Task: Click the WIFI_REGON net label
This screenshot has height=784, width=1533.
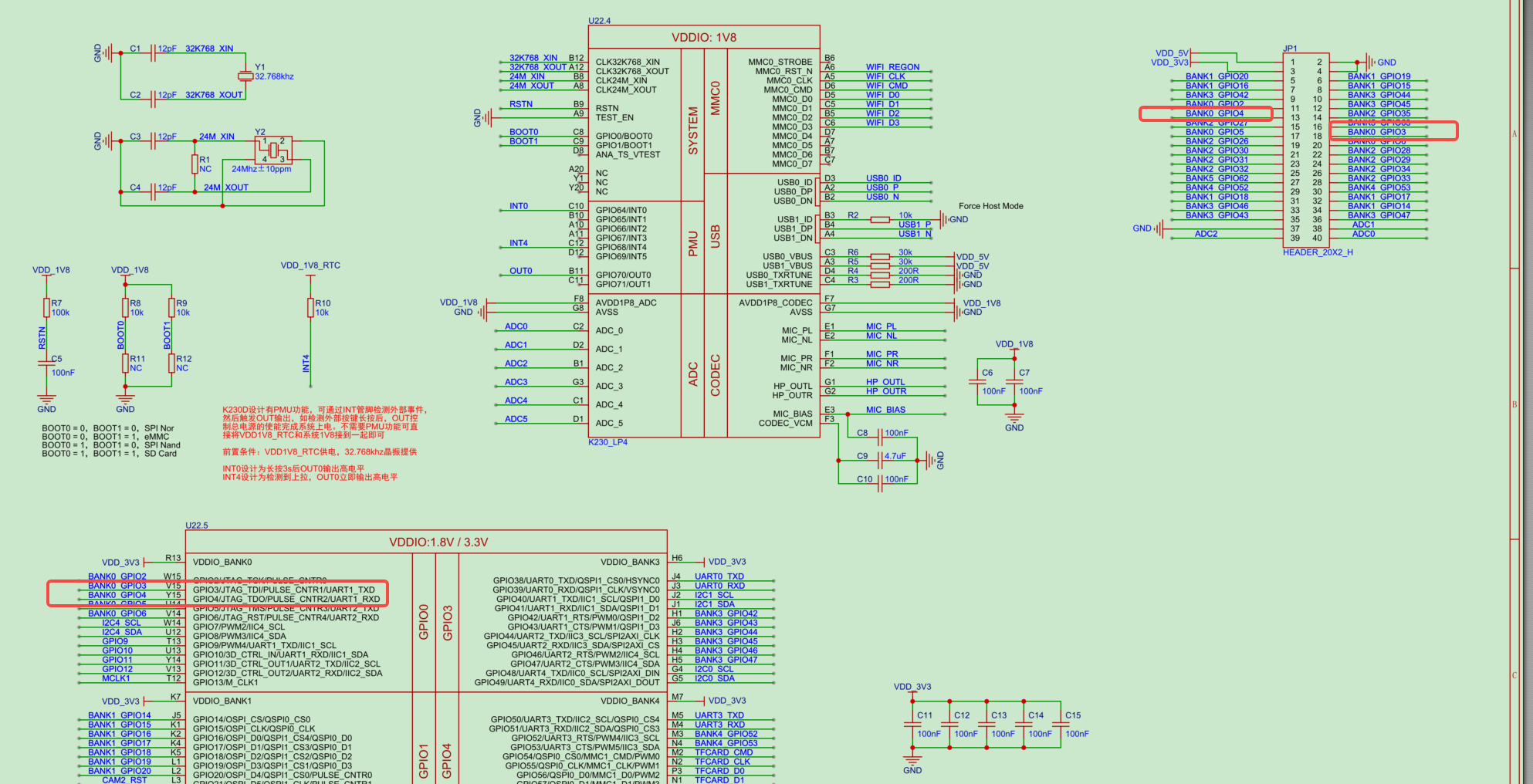Action: pyautogui.click(x=892, y=67)
